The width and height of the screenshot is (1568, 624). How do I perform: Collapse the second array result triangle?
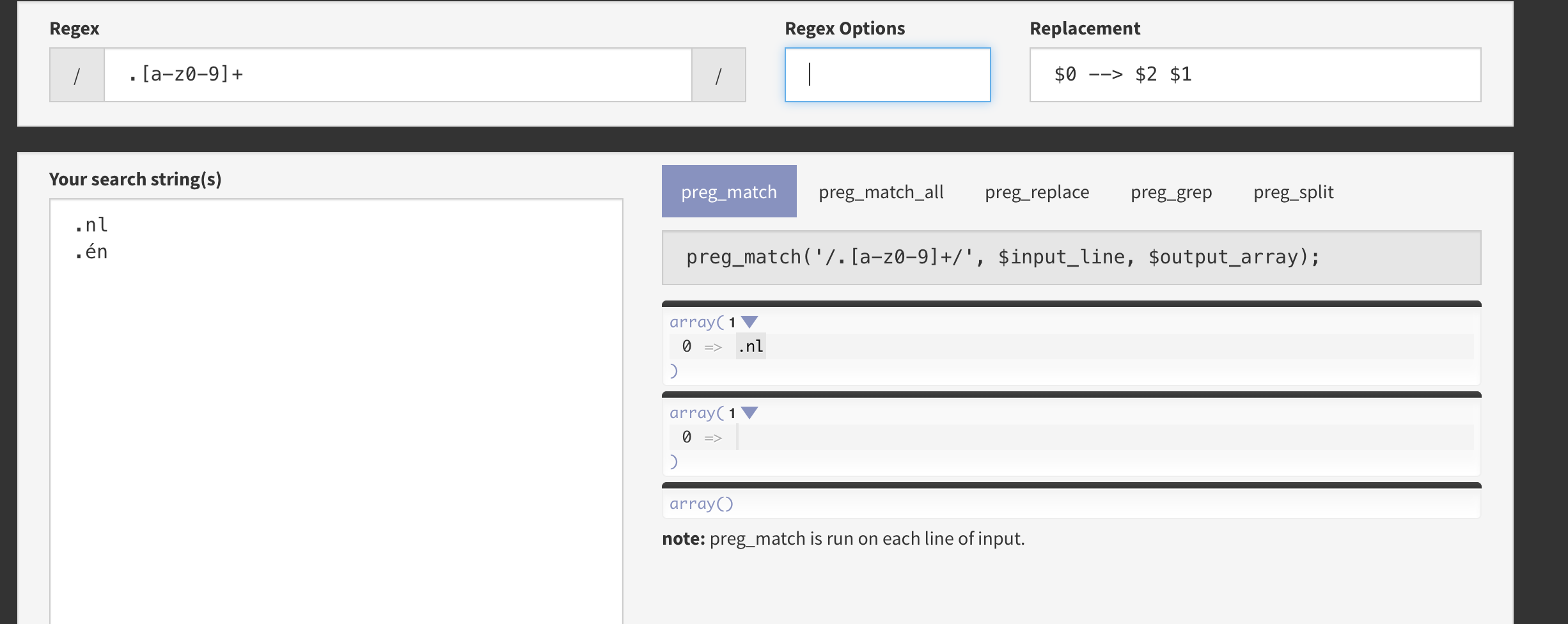(749, 412)
